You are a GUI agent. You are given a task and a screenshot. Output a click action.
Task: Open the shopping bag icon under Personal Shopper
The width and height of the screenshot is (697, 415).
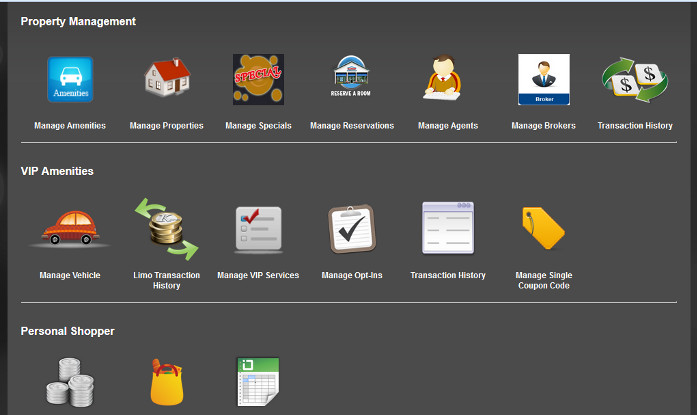(x=166, y=384)
